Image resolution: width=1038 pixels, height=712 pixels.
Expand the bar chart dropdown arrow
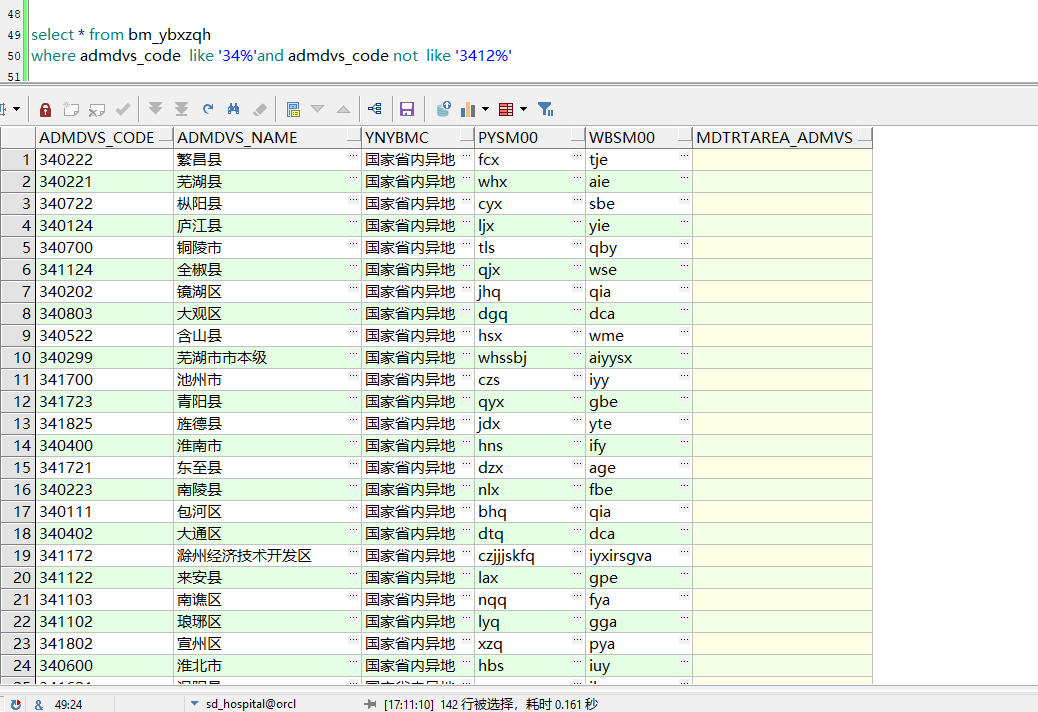pos(486,109)
